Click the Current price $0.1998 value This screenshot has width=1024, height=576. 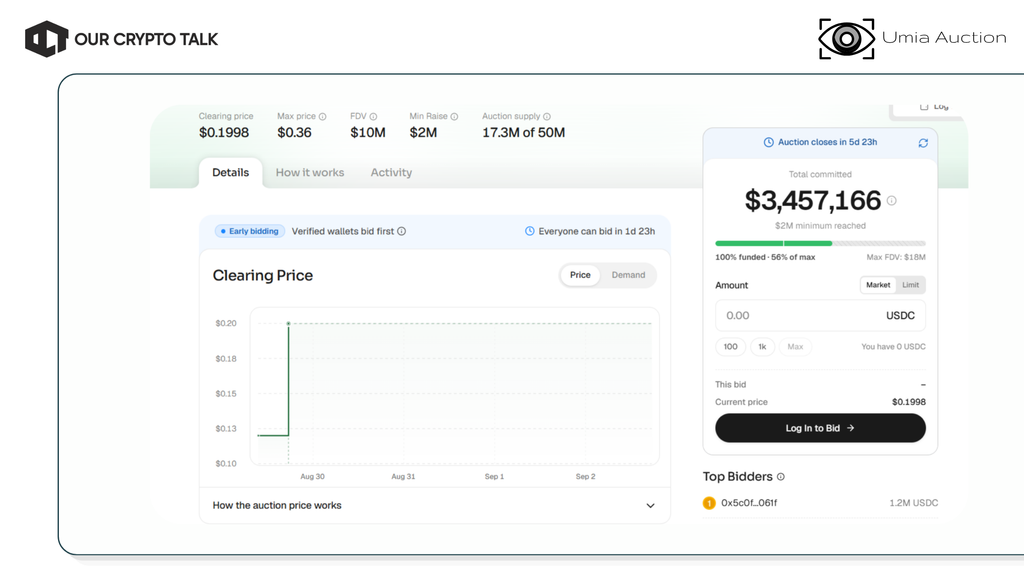908,402
